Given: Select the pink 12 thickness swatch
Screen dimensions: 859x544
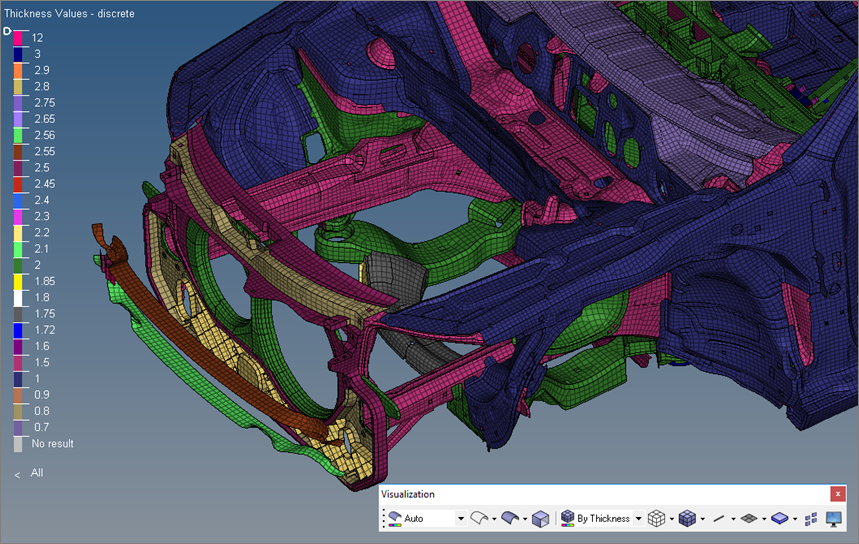Looking at the screenshot, I should [18, 37].
